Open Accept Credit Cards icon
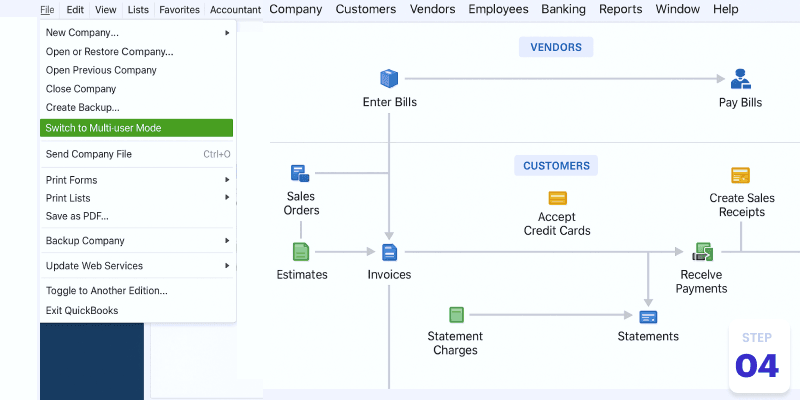Screen dimensions: 800x400 coord(557,198)
